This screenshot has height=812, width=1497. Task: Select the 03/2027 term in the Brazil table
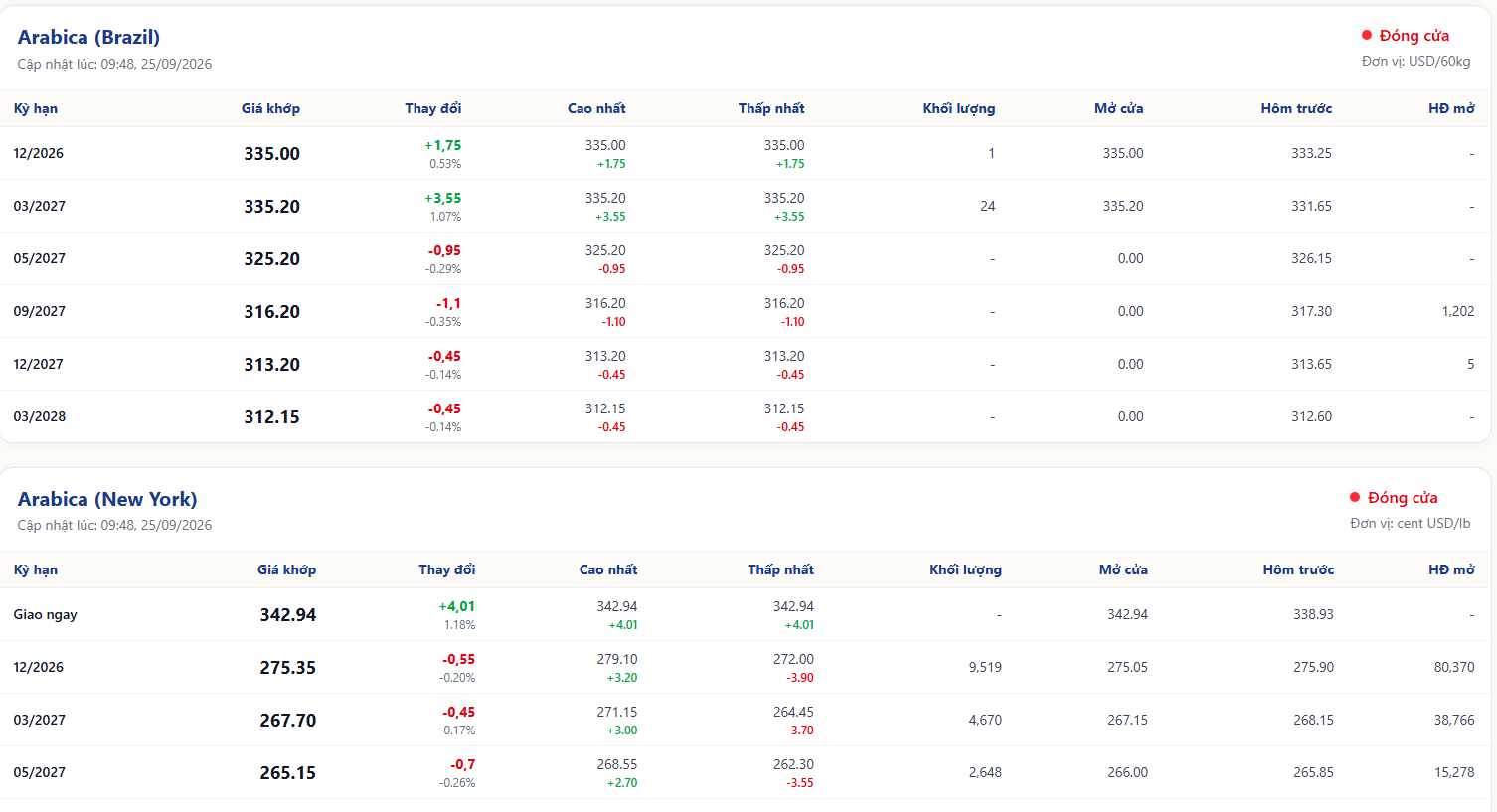tap(40, 206)
